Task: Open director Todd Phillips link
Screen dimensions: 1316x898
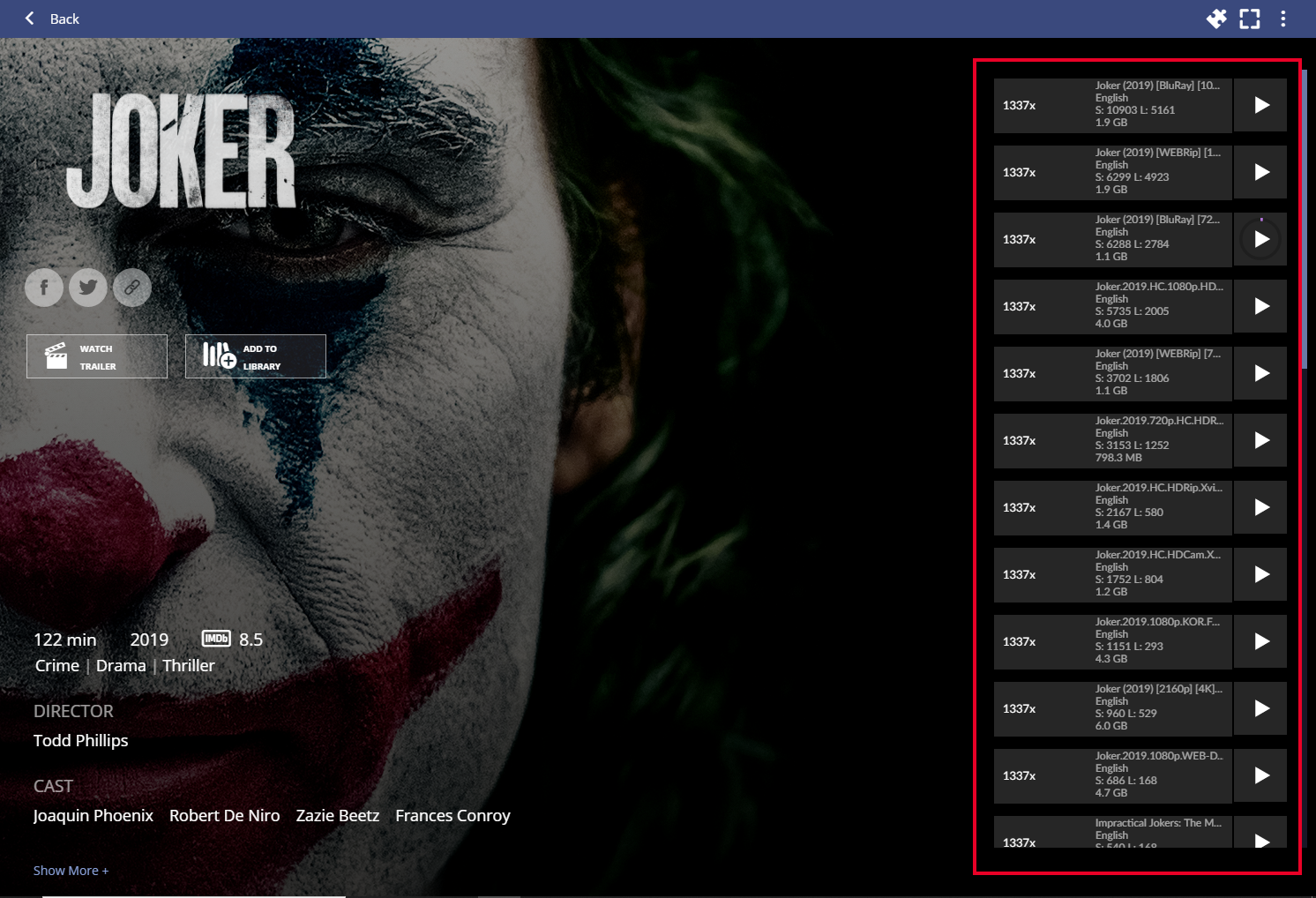Action: [81, 740]
